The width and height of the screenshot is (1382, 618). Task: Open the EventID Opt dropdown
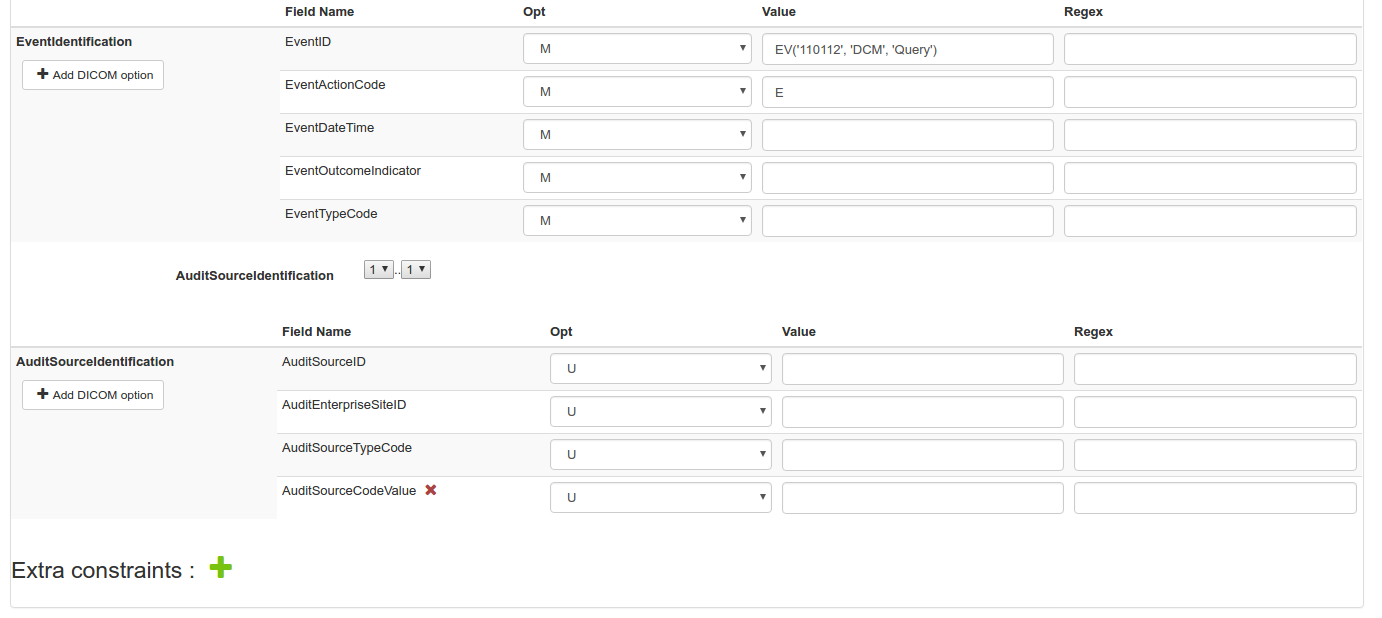pos(637,48)
